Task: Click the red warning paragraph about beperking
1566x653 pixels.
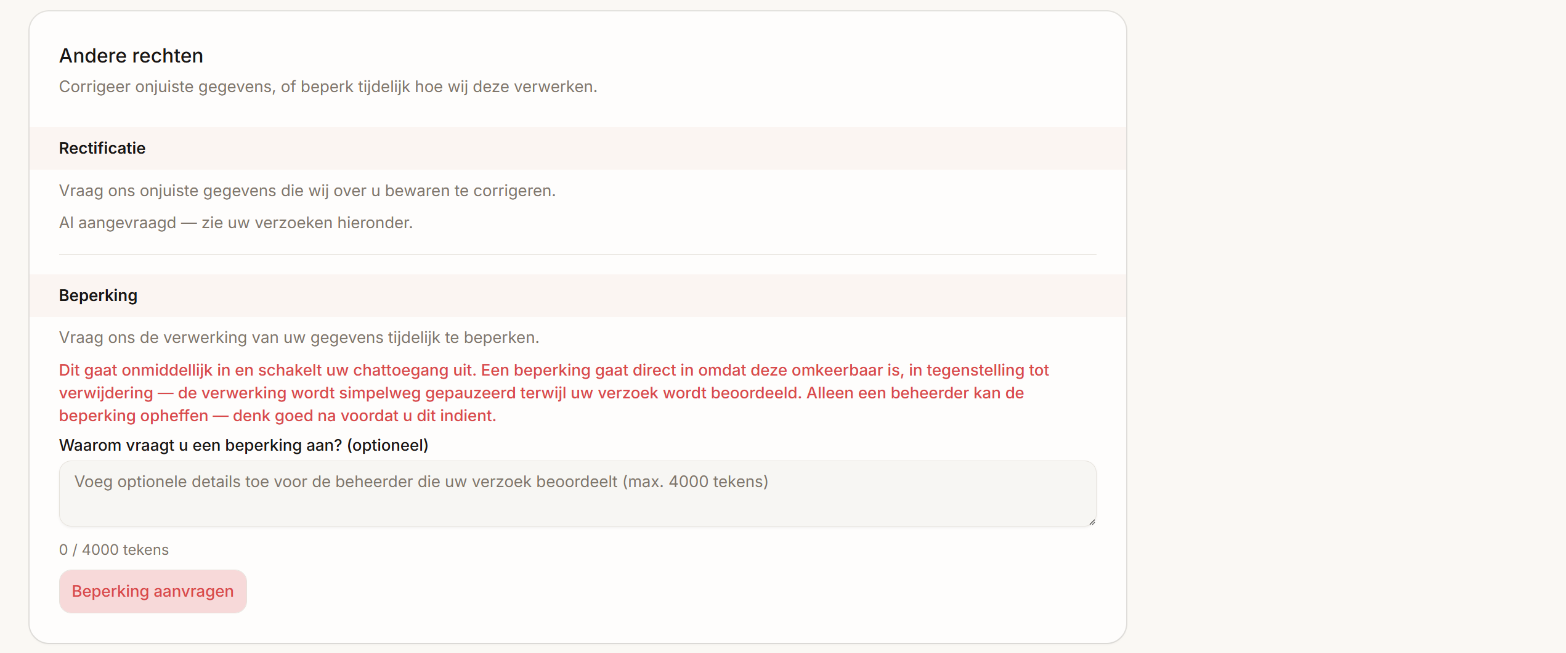Action: [x=555, y=393]
